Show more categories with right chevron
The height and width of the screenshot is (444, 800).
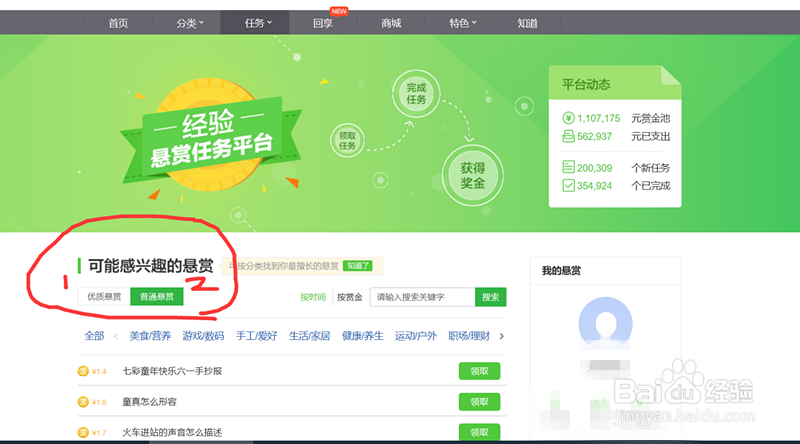(x=502, y=336)
